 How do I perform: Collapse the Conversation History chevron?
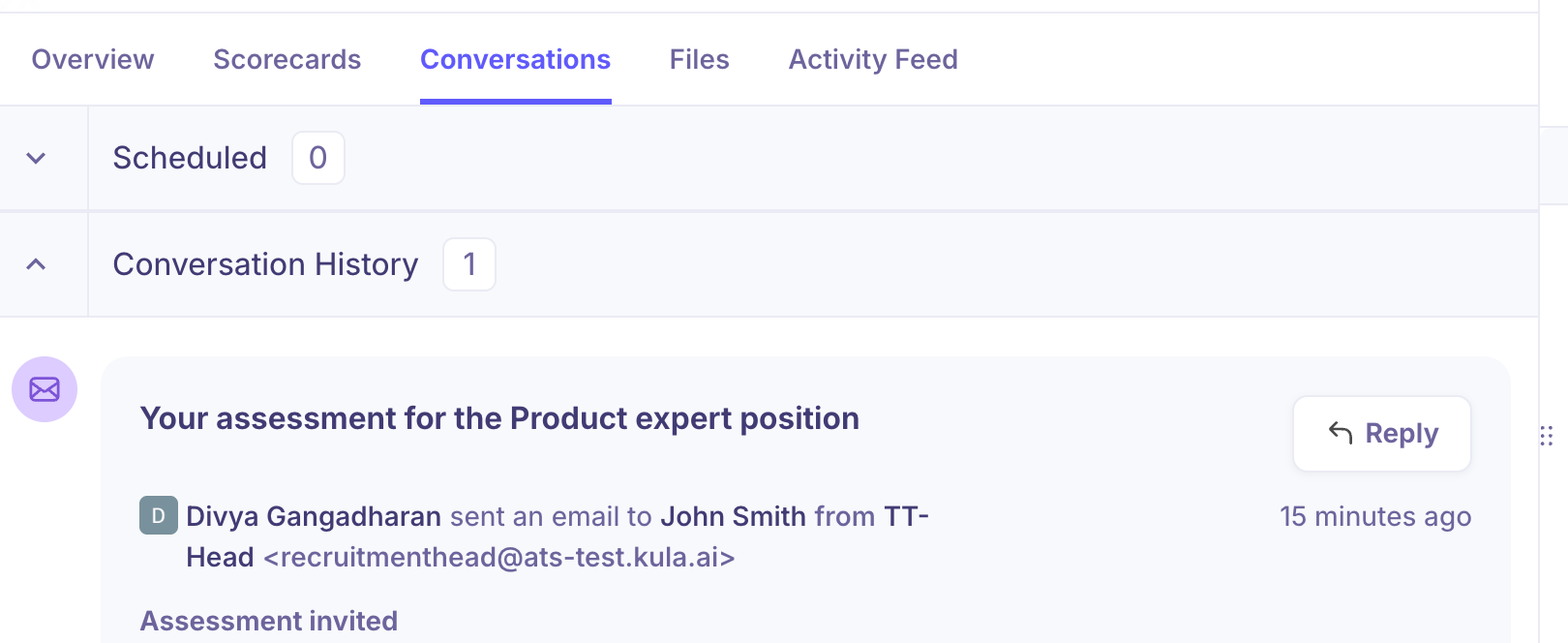click(x=36, y=264)
